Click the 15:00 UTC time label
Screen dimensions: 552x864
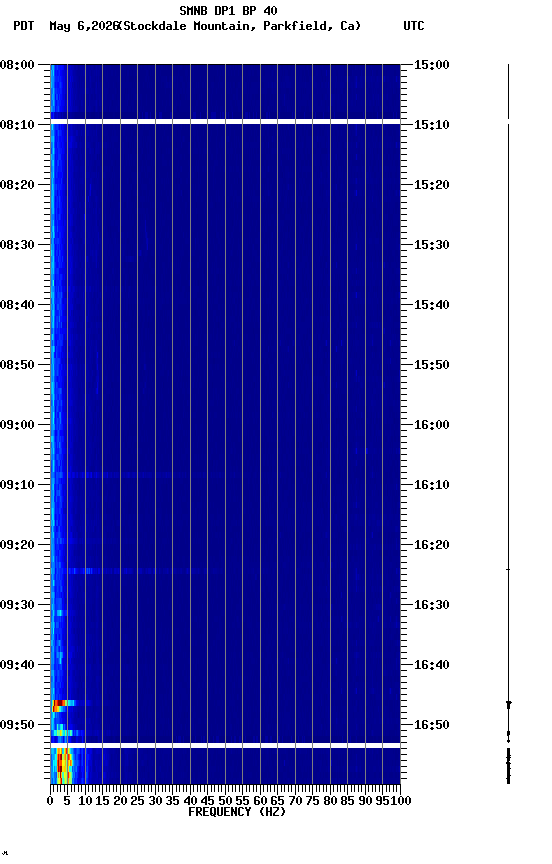pos(432,65)
